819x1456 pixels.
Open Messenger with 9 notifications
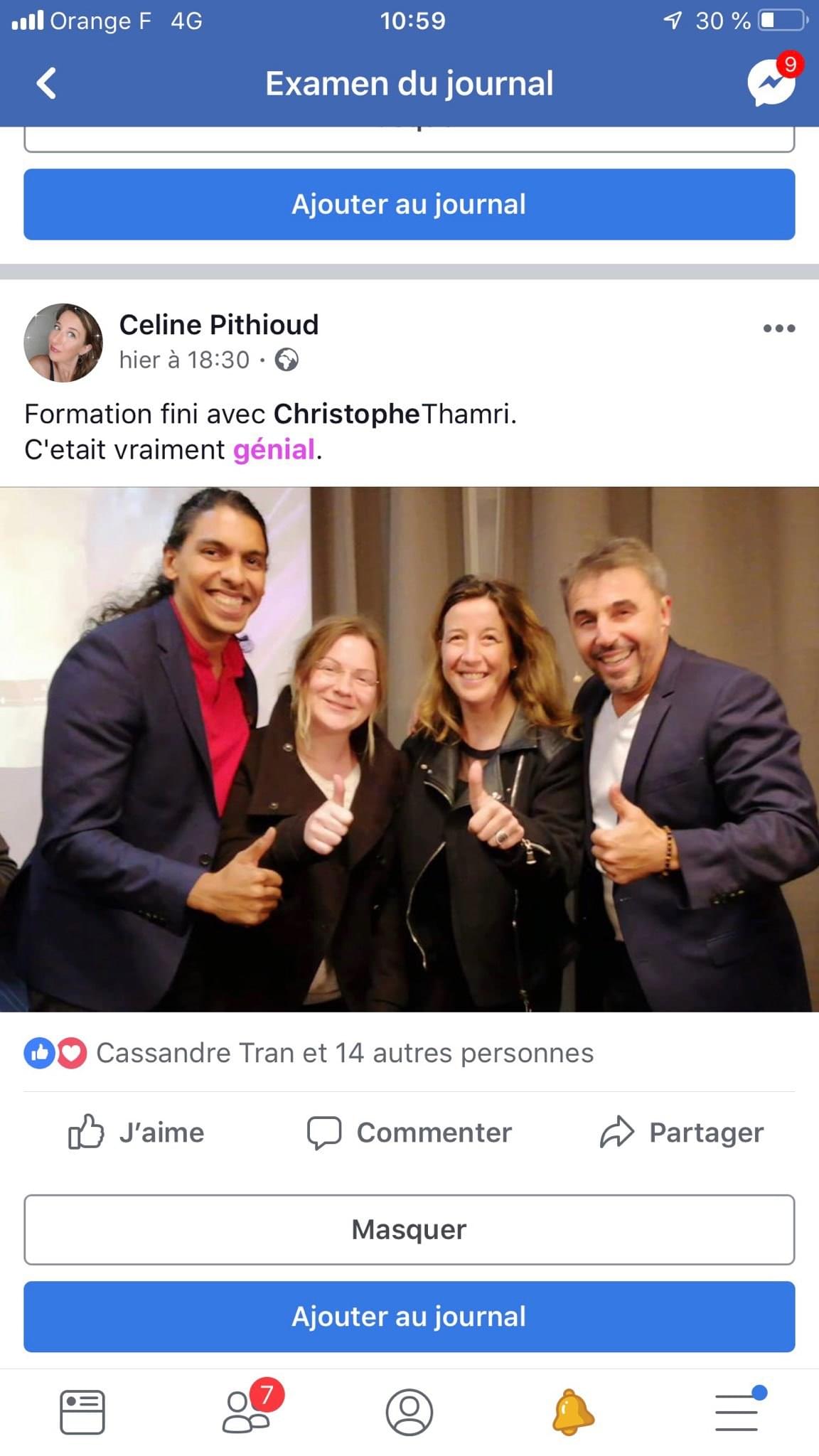[x=773, y=80]
